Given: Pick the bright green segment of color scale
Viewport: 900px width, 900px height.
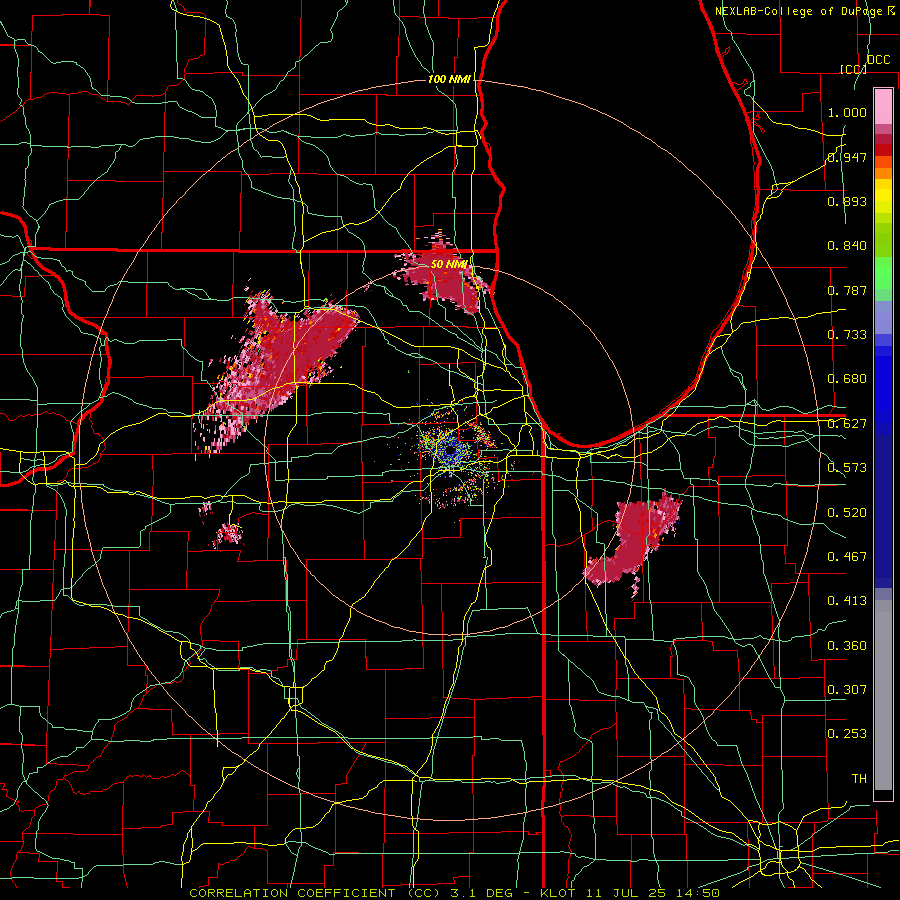Looking at the screenshot, I should click(x=883, y=273).
